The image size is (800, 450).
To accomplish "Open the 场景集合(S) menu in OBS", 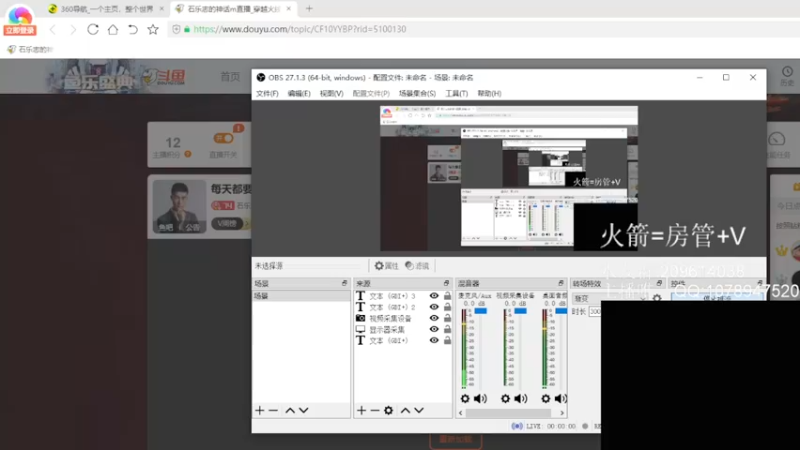I will [417, 93].
